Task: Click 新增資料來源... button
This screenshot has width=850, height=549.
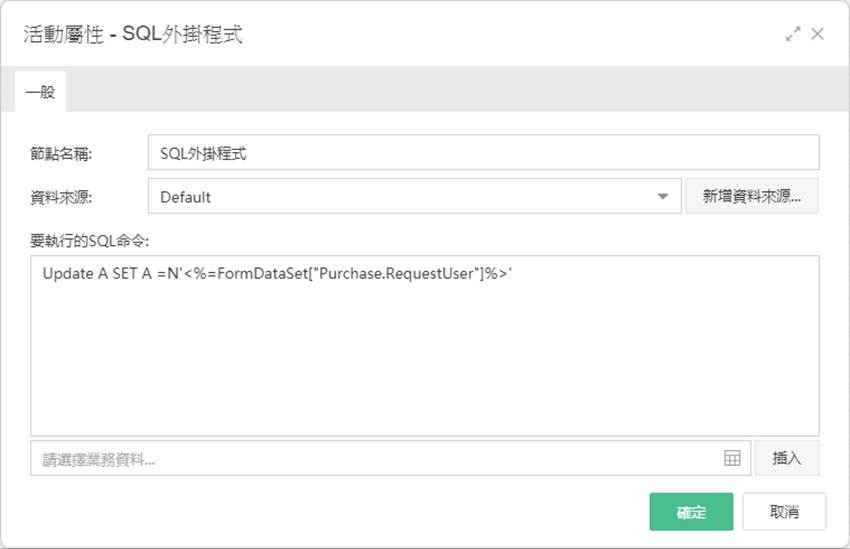Action: click(x=752, y=196)
